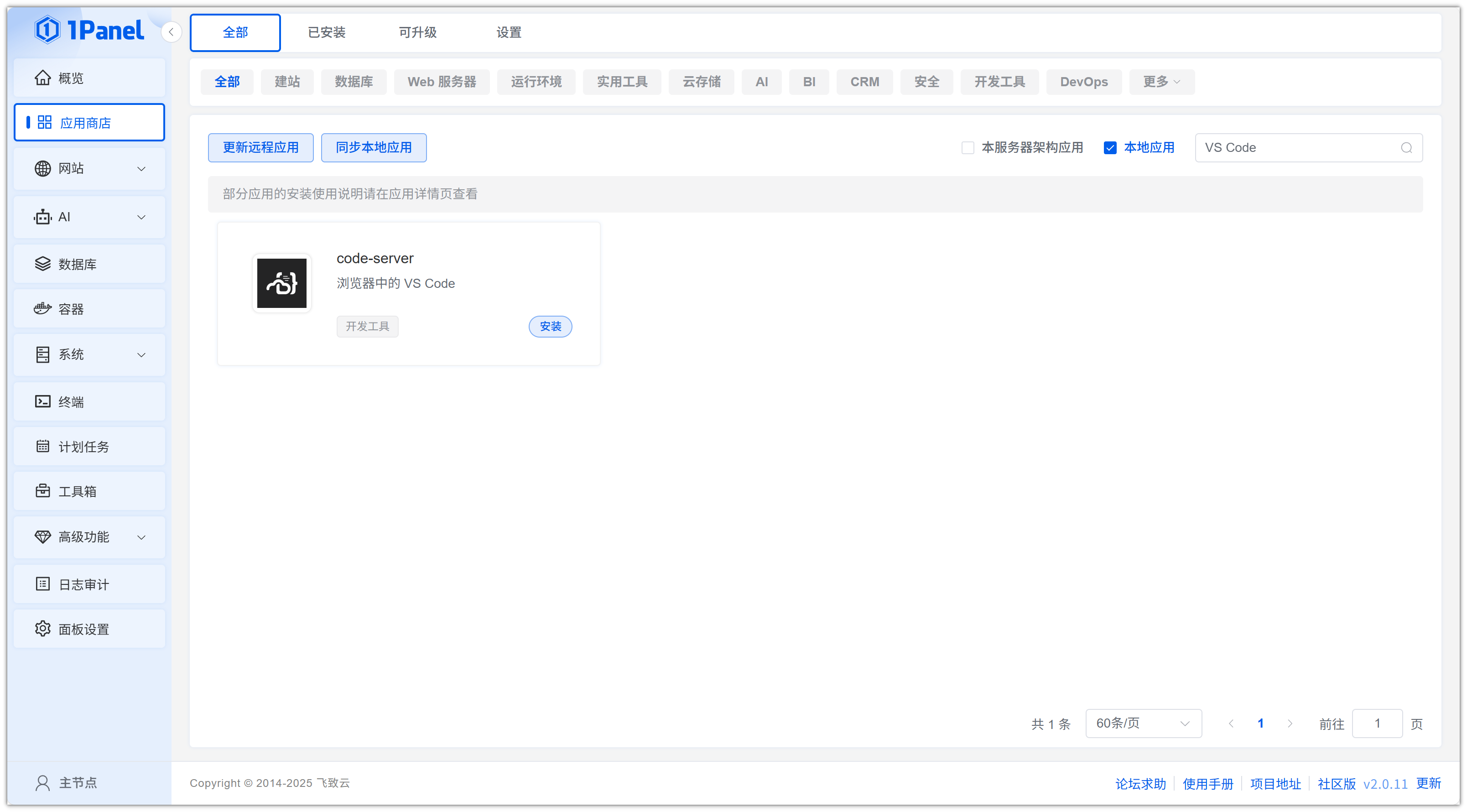Viewport: 1467px width, 812px height.
Task: Open the 终端 terminal icon
Action: pyautogui.click(x=43, y=401)
